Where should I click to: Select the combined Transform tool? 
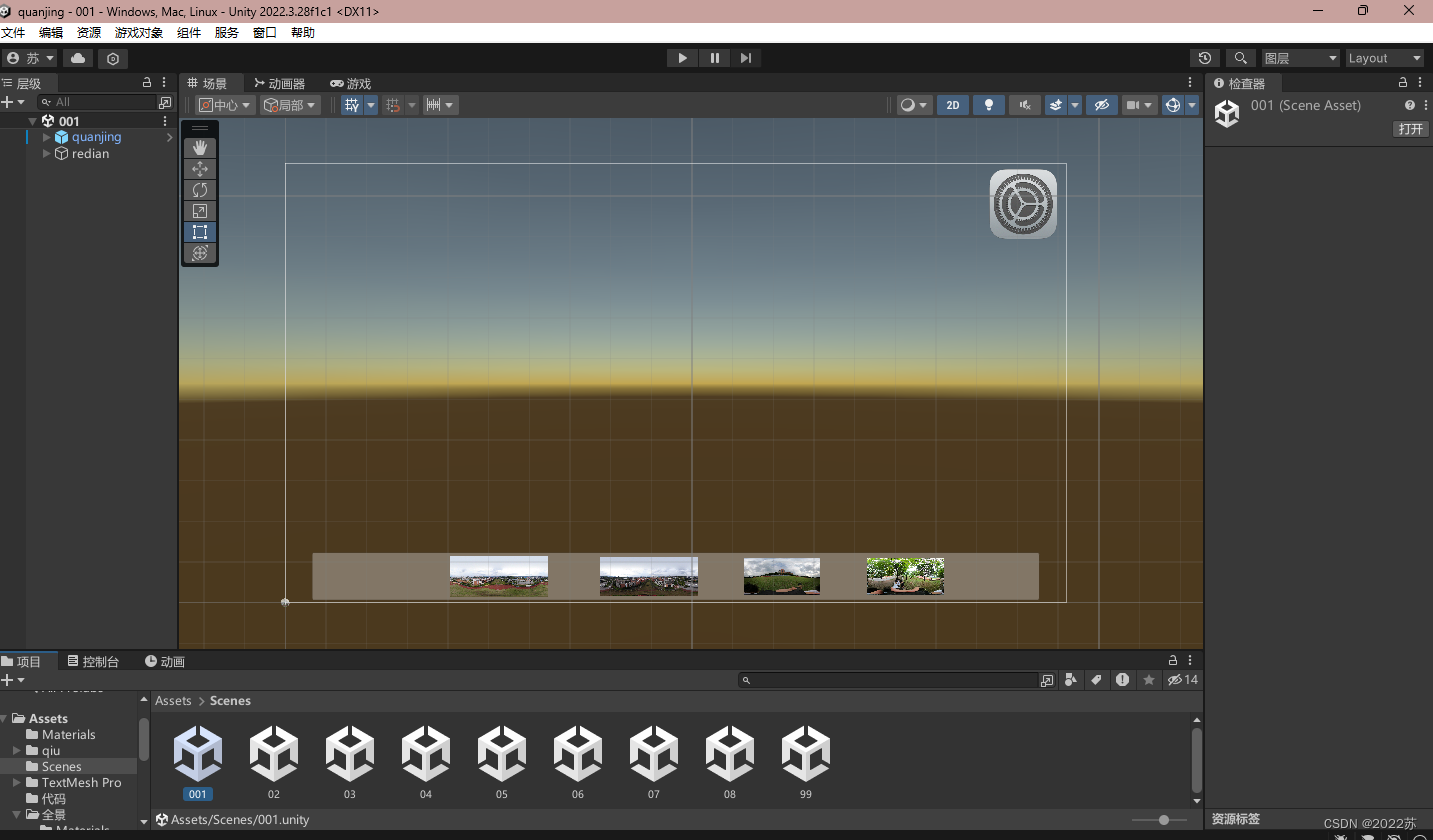point(200,253)
